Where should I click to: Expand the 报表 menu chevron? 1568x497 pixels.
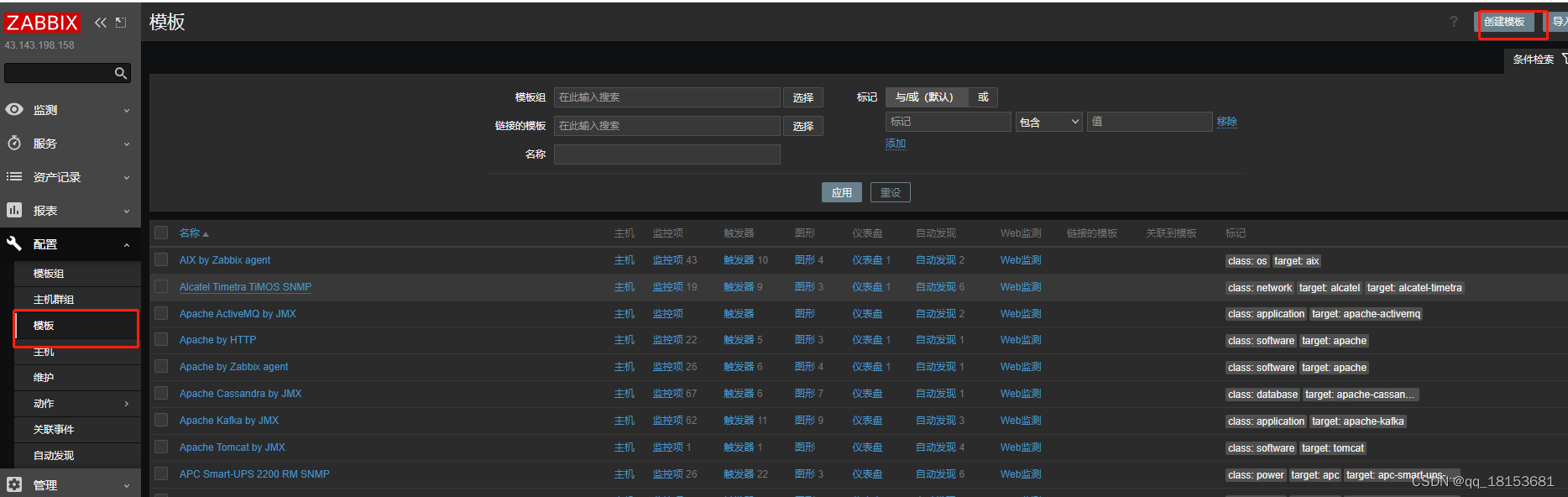[x=127, y=212]
